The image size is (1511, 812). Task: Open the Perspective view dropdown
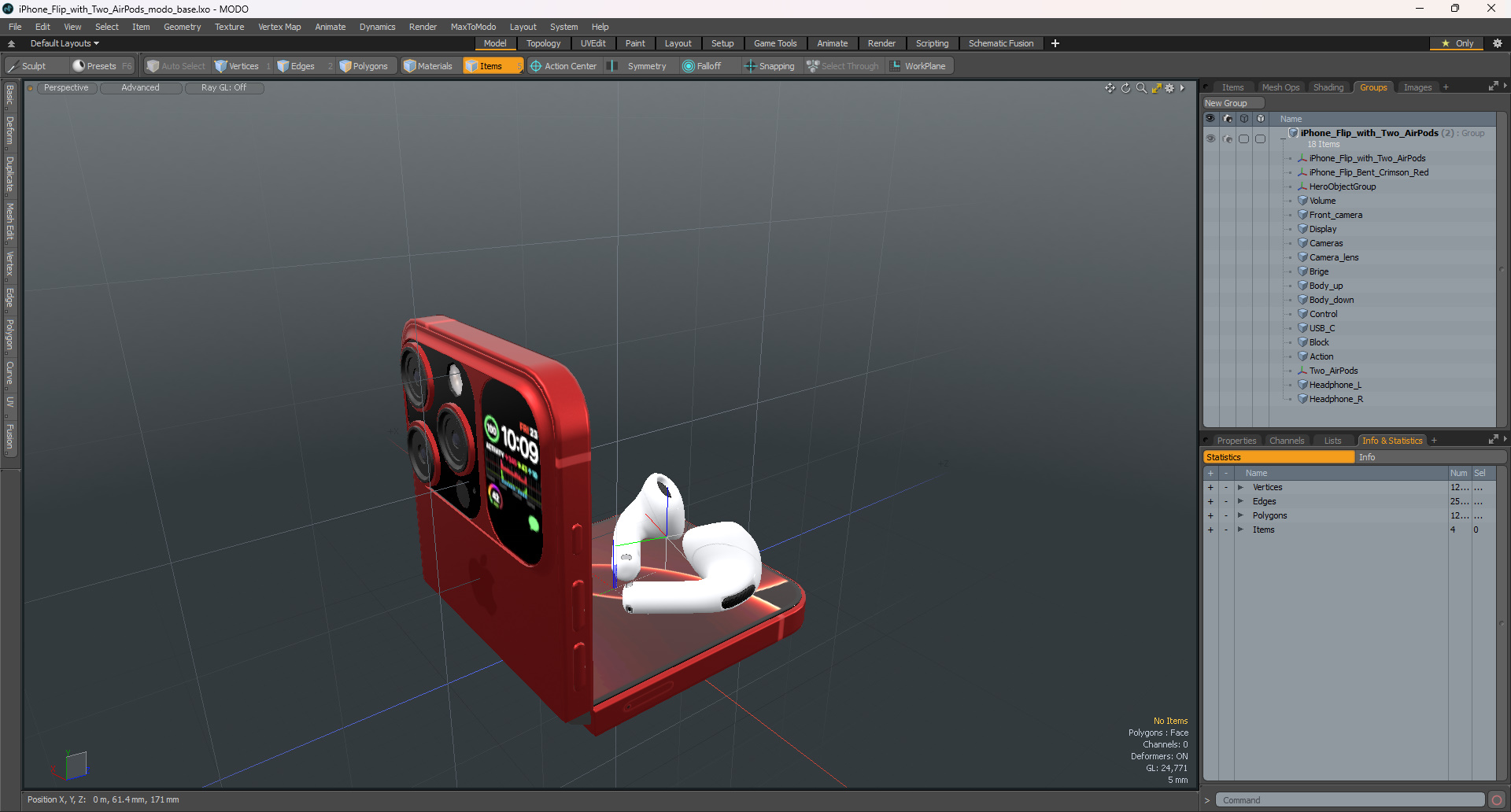[66, 88]
